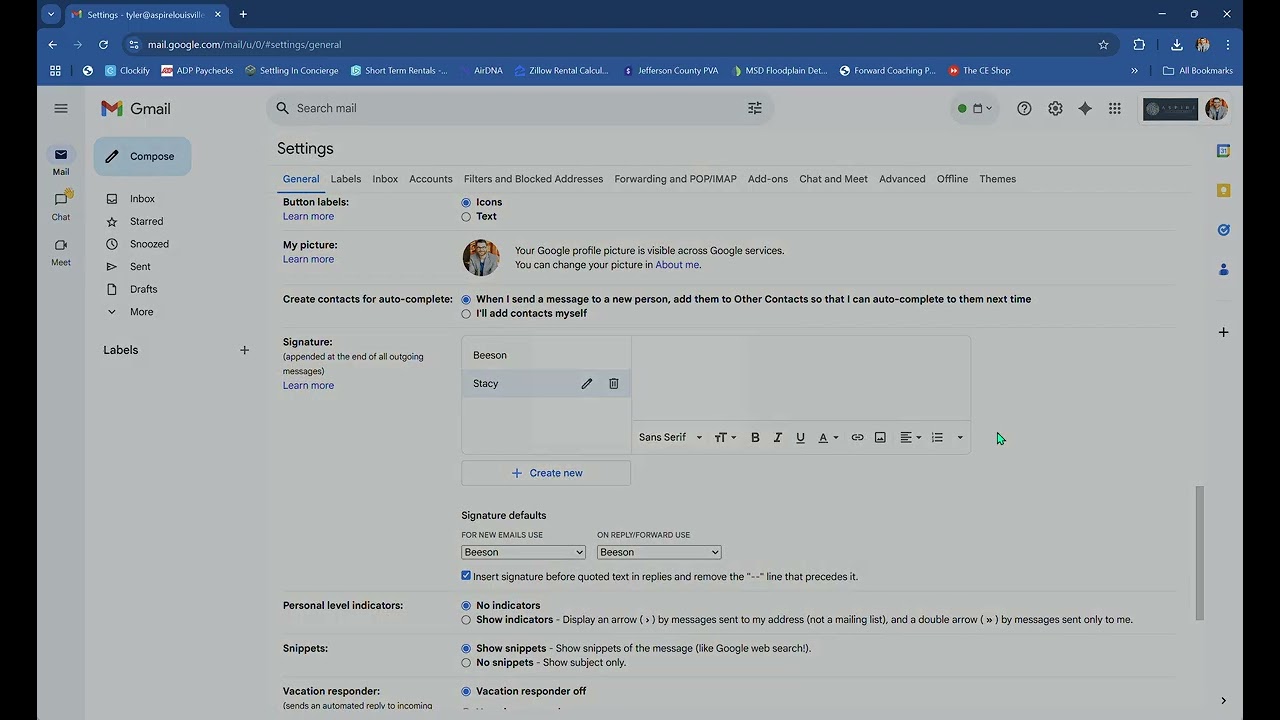The height and width of the screenshot is (720, 1280).
Task: Create a new label with the plus icon
Action: pos(244,350)
